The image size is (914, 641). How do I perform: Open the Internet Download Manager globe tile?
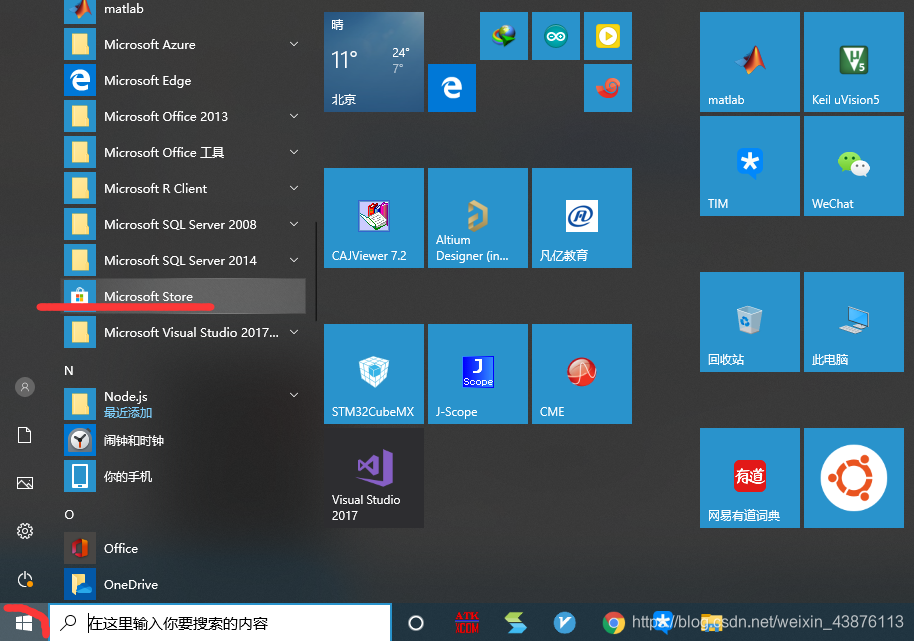tap(504, 36)
